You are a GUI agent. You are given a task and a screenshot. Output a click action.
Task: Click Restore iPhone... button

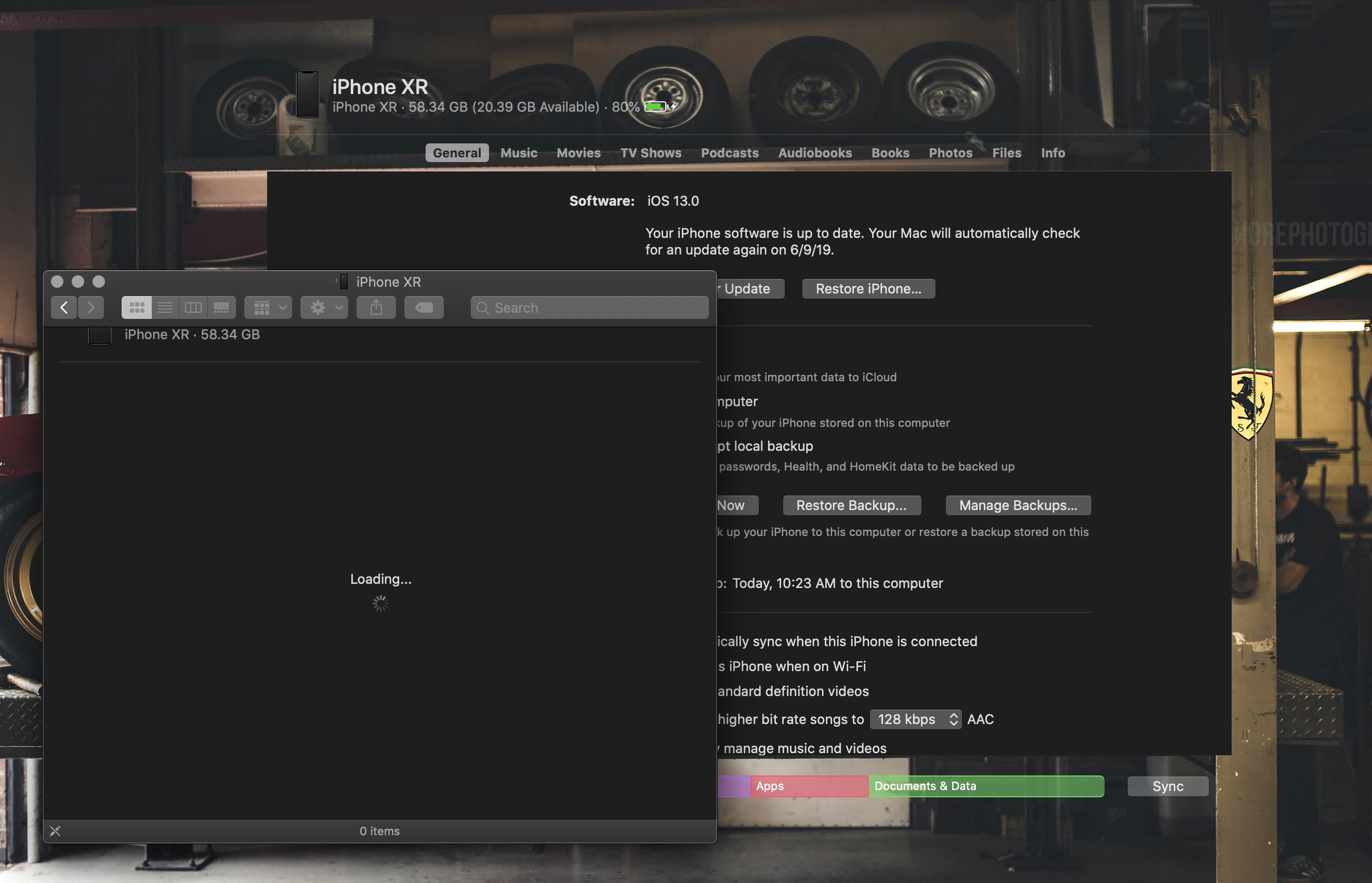pos(869,288)
